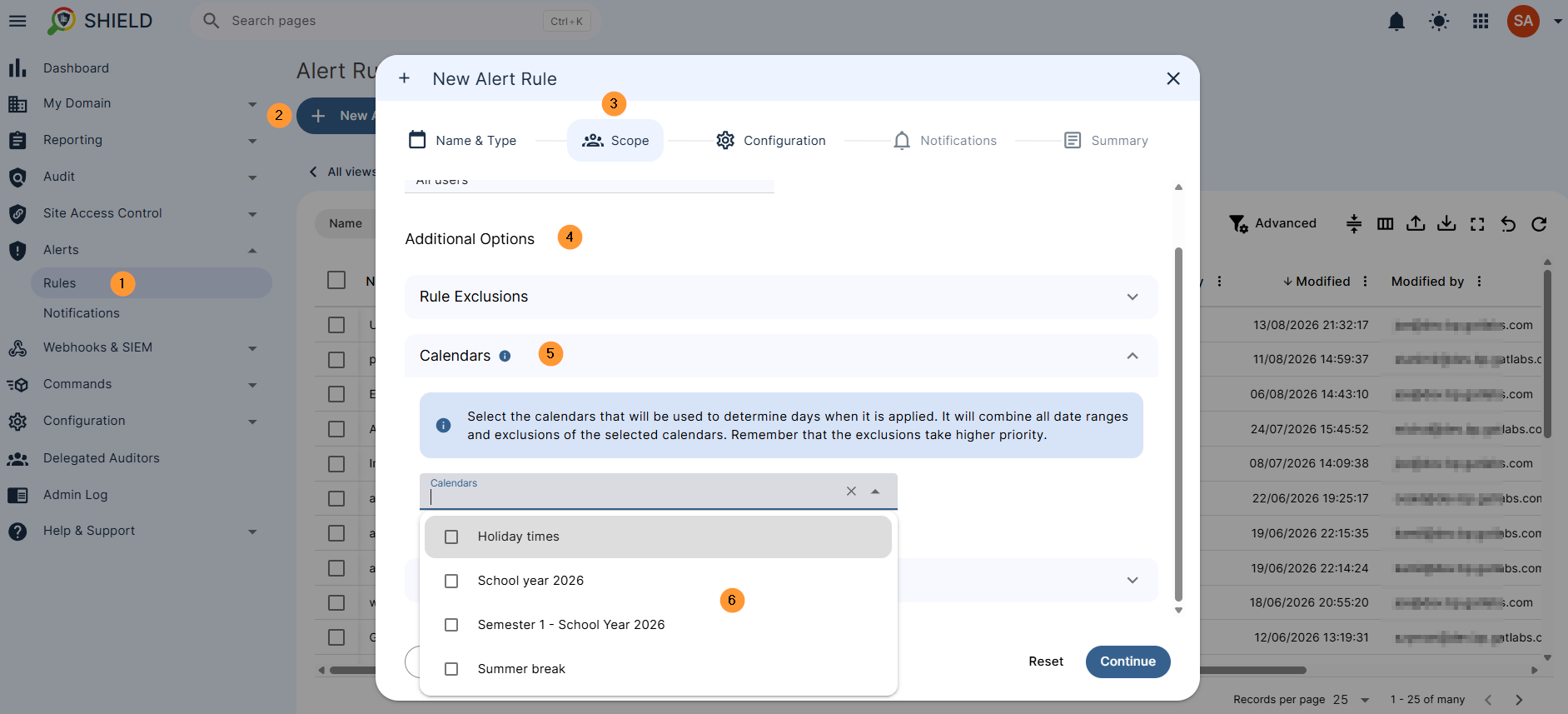Go back to All views
The image size is (1568, 714).
pyautogui.click(x=342, y=172)
